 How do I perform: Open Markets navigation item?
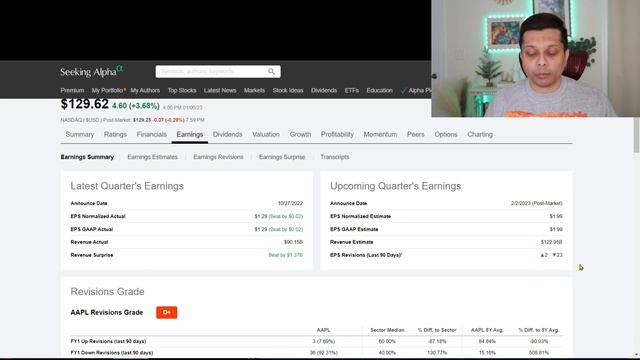click(254, 90)
